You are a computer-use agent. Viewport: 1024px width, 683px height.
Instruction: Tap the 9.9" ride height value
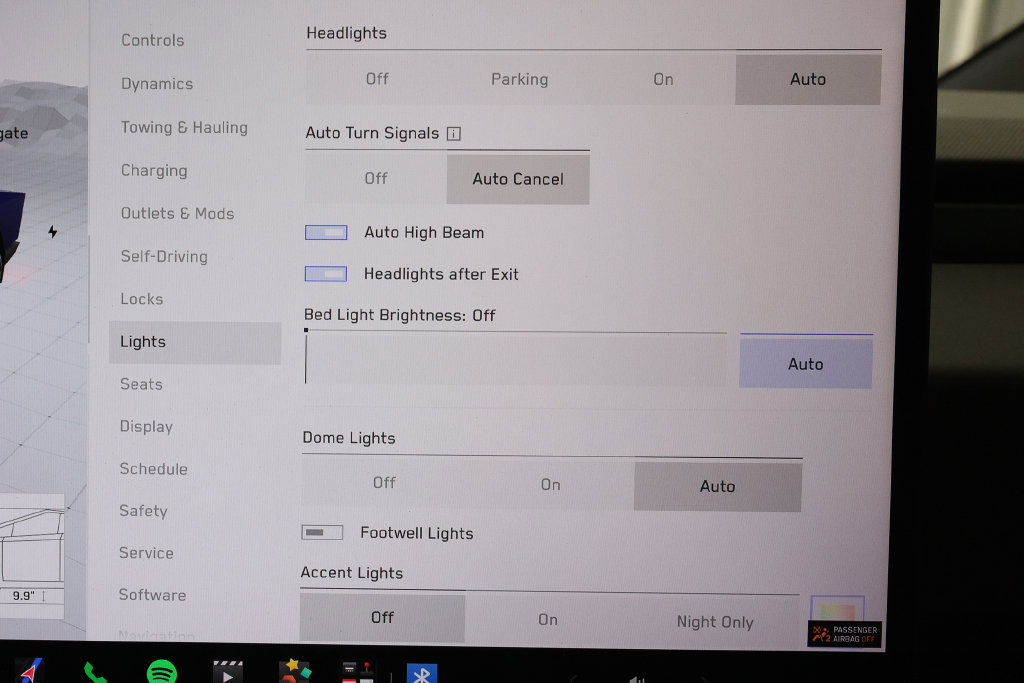[24, 596]
